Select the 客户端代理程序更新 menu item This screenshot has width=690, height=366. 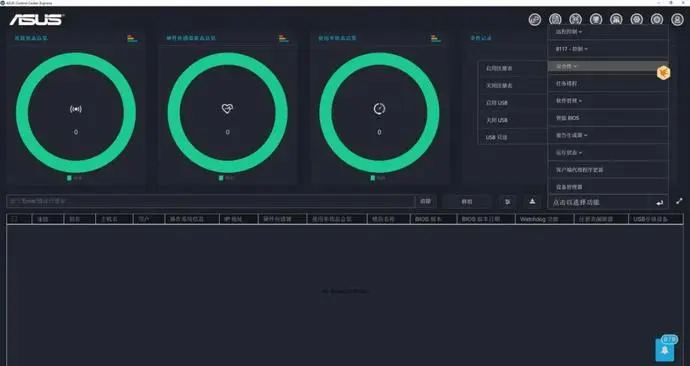[x=608, y=169]
